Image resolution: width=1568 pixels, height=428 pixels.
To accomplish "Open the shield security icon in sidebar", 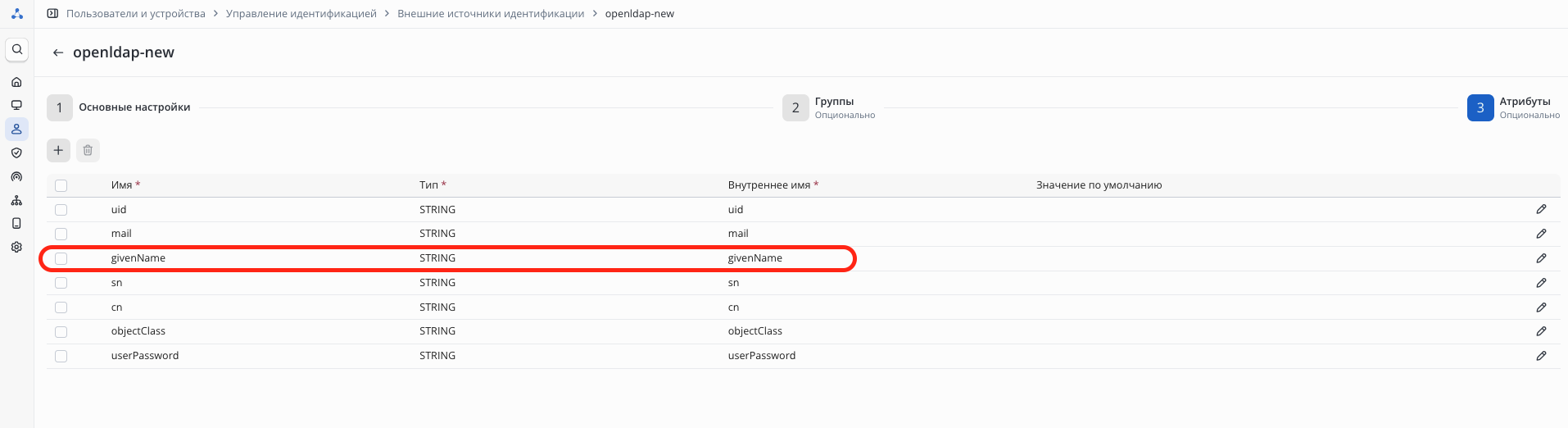I will tap(16, 153).
